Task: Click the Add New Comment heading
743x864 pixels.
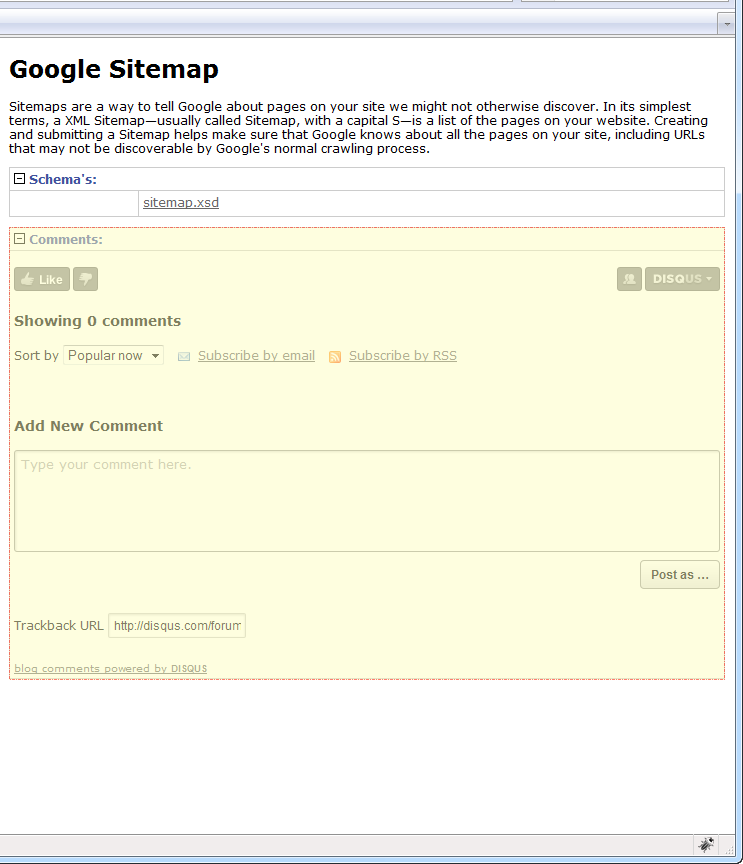Action: [89, 426]
